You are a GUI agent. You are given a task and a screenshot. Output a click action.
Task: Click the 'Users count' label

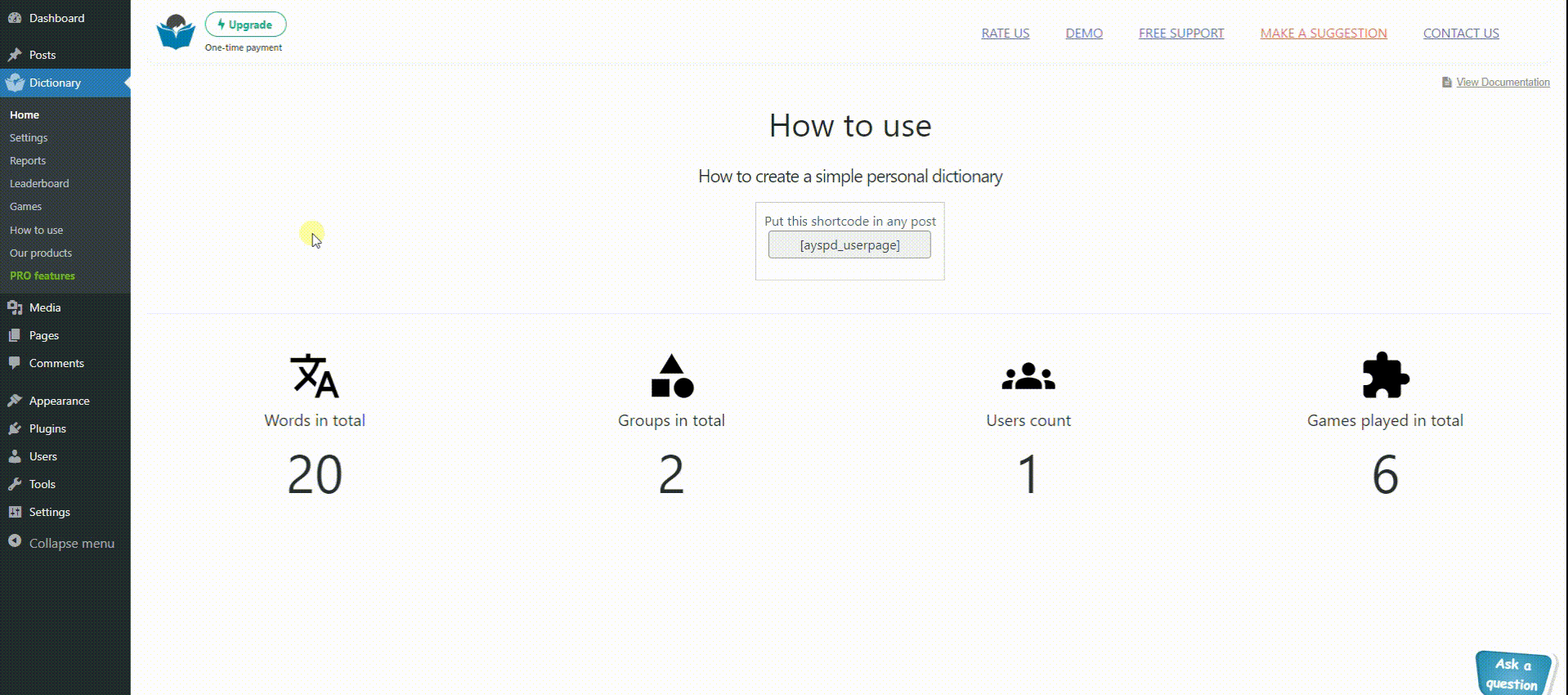click(x=1028, y=420)
